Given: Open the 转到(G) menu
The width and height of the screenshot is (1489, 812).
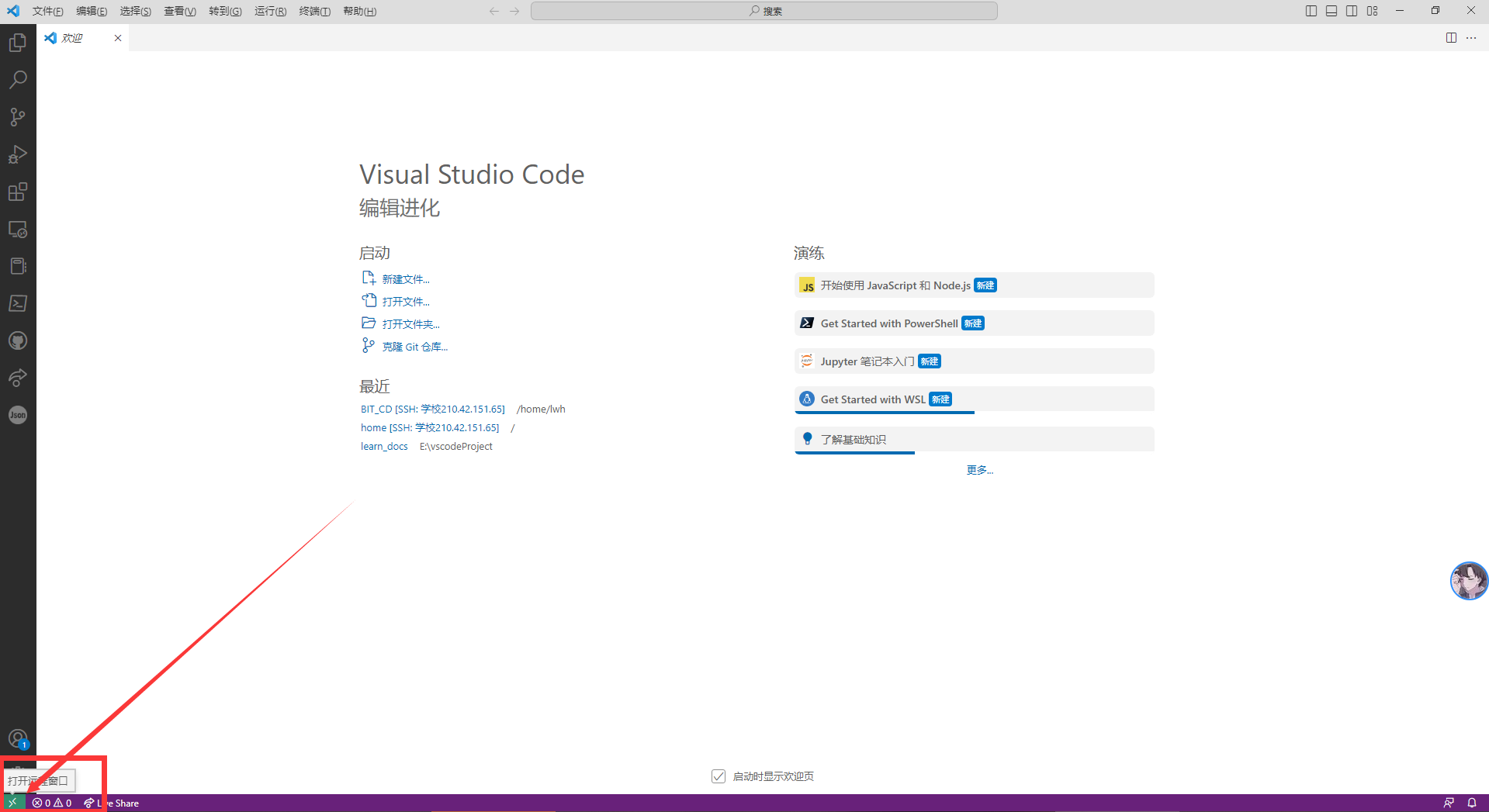Looking at the screenshot, I should pyautogui.click(x=225, y=11).
